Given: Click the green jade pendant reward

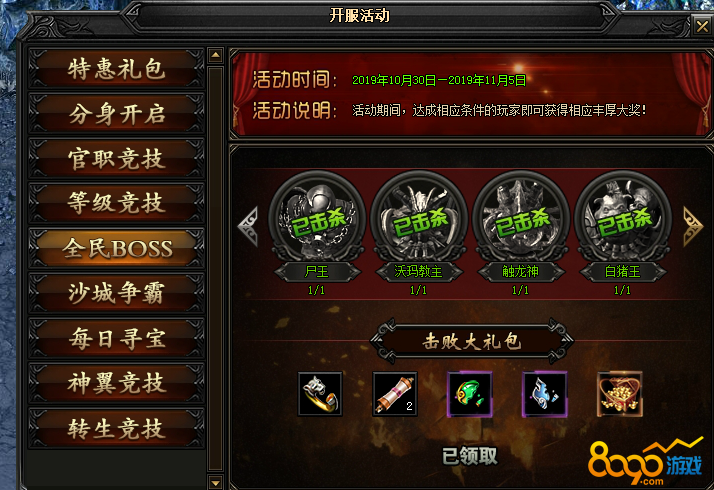Looking at the screenshot, I should (x=470, y=394).
